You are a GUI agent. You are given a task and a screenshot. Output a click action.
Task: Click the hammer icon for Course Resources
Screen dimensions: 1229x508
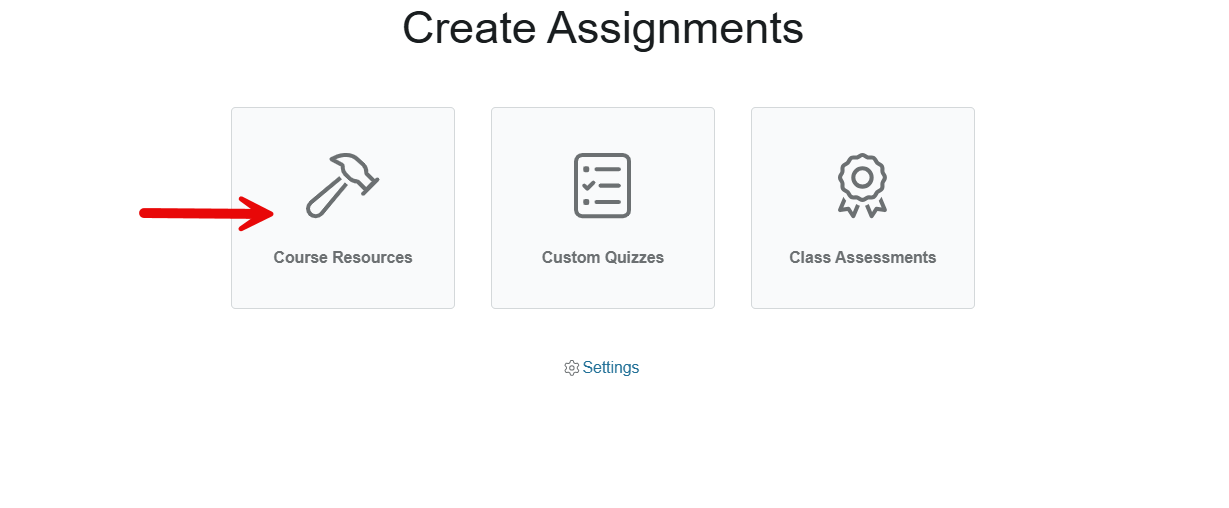[342, 185]
